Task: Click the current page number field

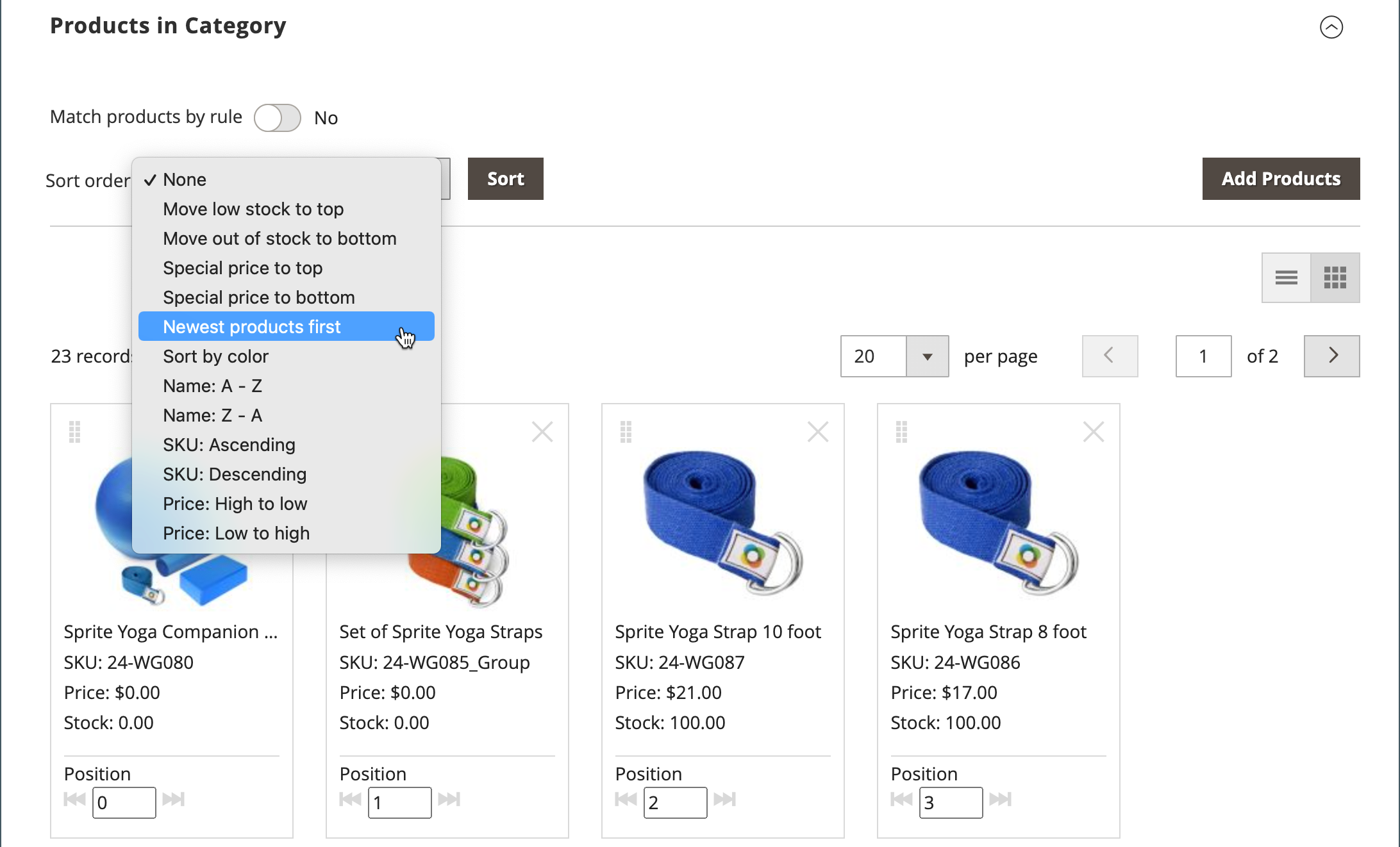Action: pyautogui.click(x=1203, y=356)
